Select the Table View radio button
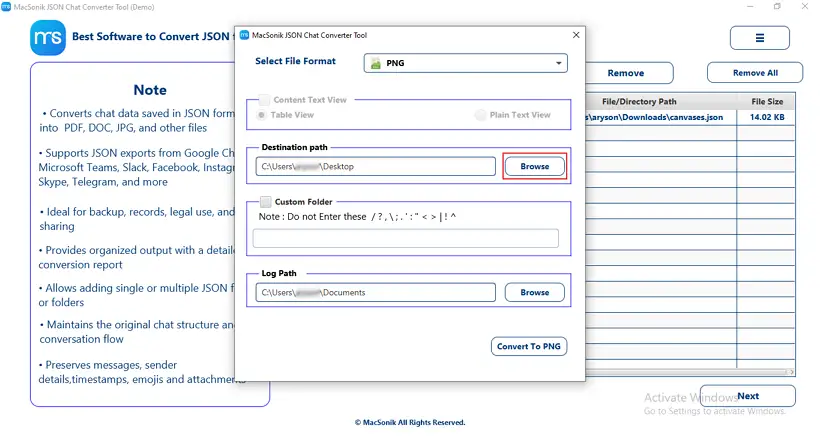Image resolution: width=820 pixels, height=437 pixels. coord(261,115)
